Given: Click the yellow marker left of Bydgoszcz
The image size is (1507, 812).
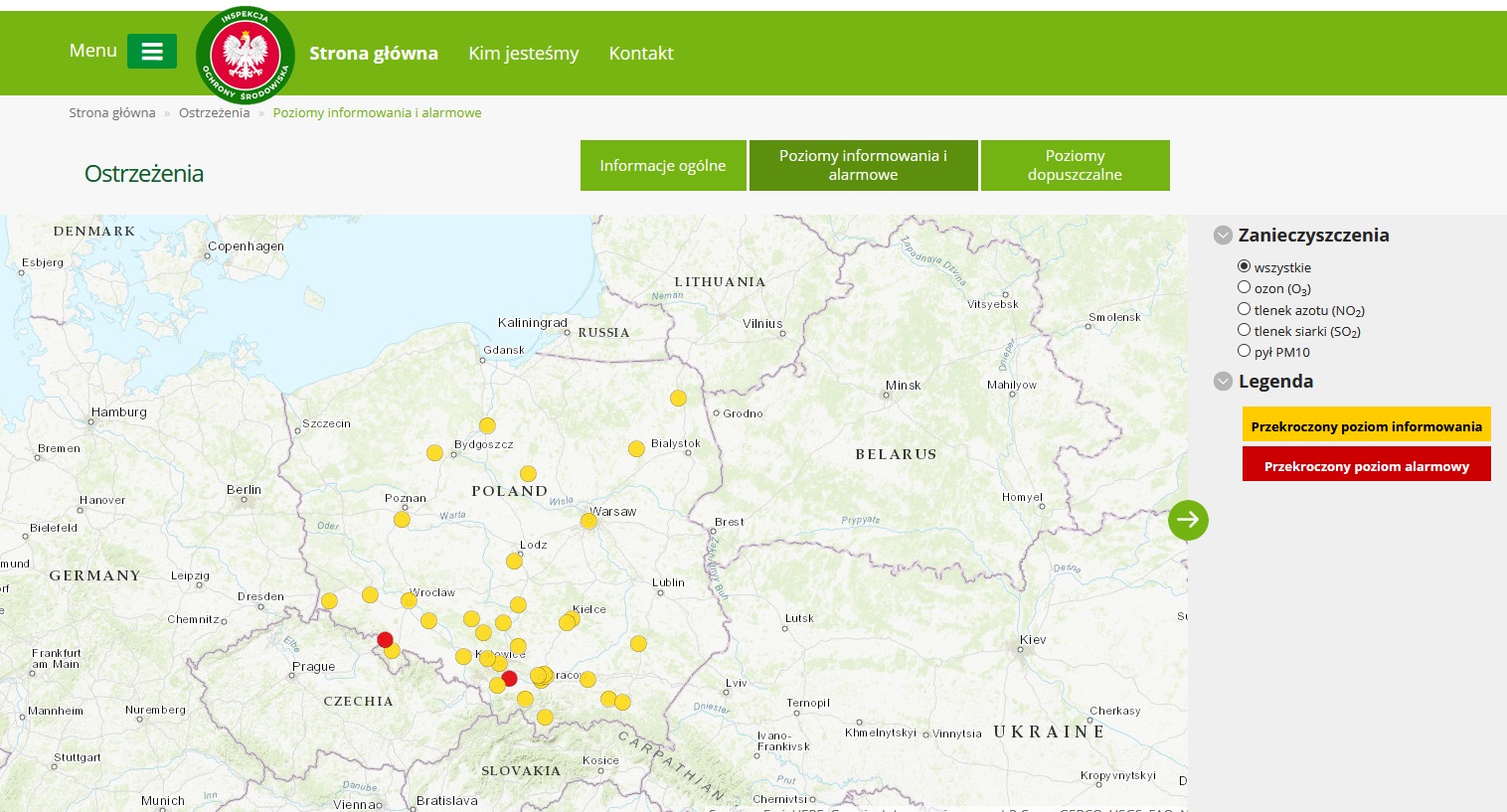Looking at the screenshot, I should pos(434,453).
